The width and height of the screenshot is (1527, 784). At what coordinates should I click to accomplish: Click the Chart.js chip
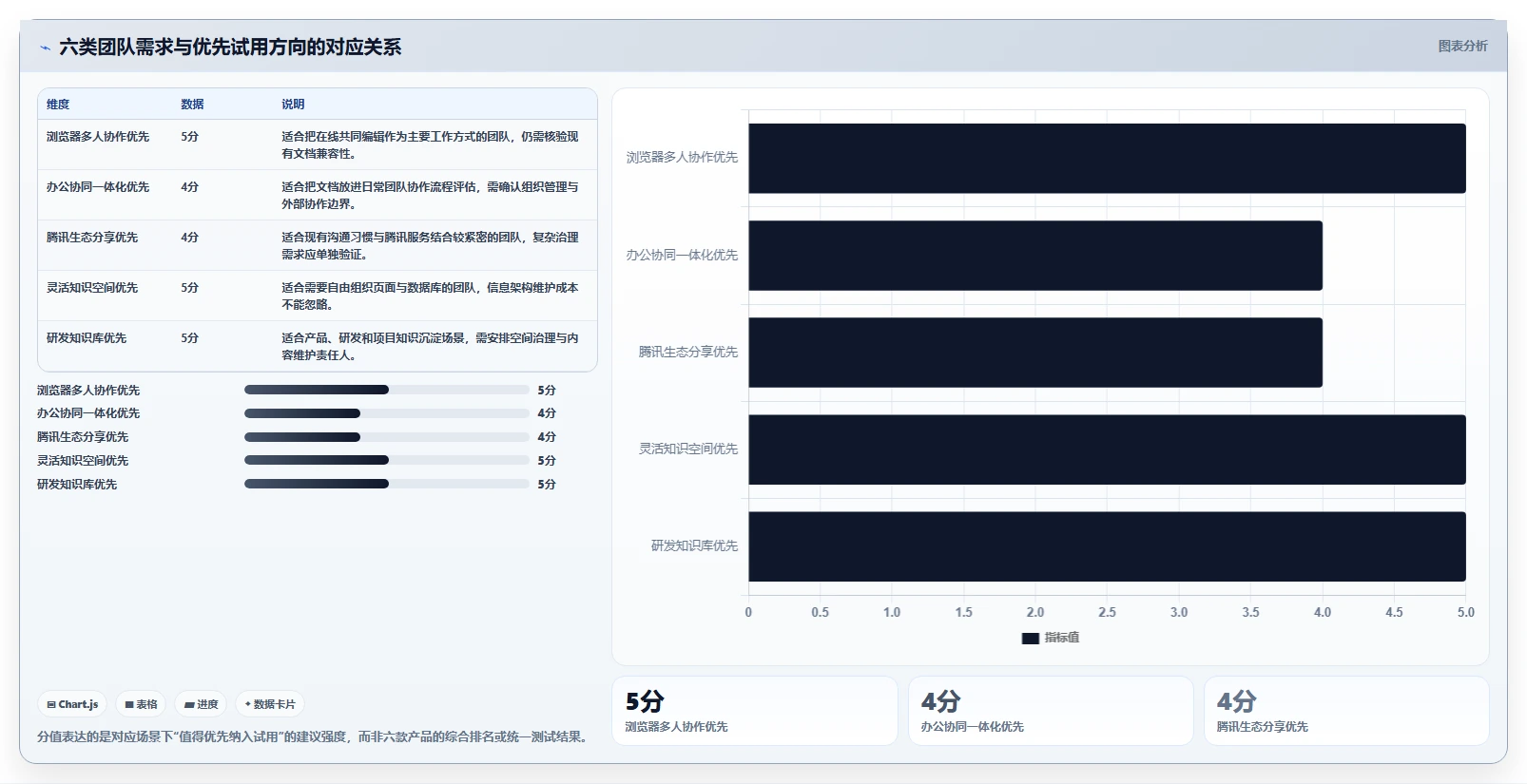(x=72, y=704)
